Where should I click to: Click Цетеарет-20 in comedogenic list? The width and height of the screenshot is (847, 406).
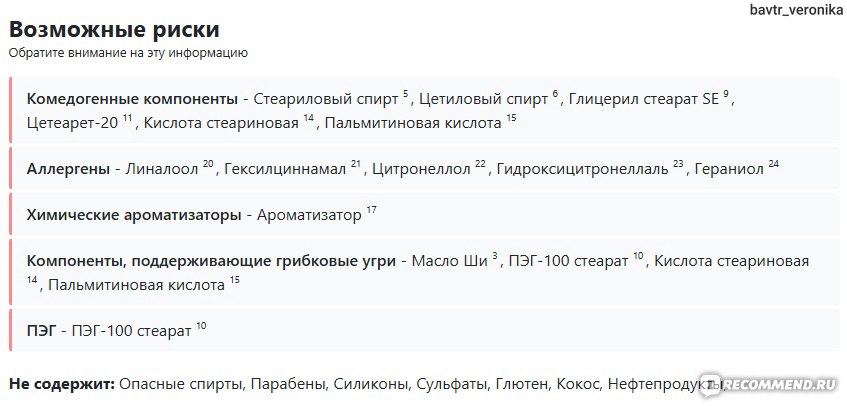tap(72, 123)
